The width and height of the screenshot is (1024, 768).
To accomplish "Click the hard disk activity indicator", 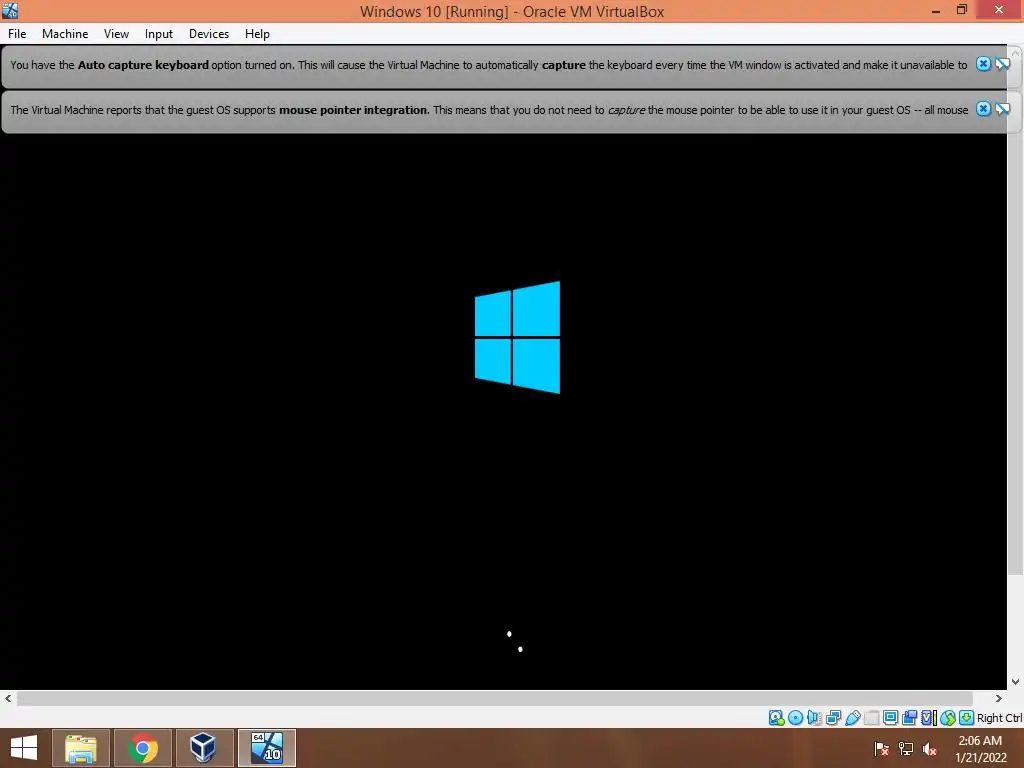I will point(776,718).
